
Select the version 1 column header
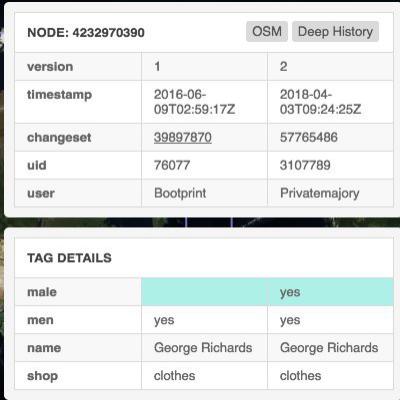(x=204, y=67)
